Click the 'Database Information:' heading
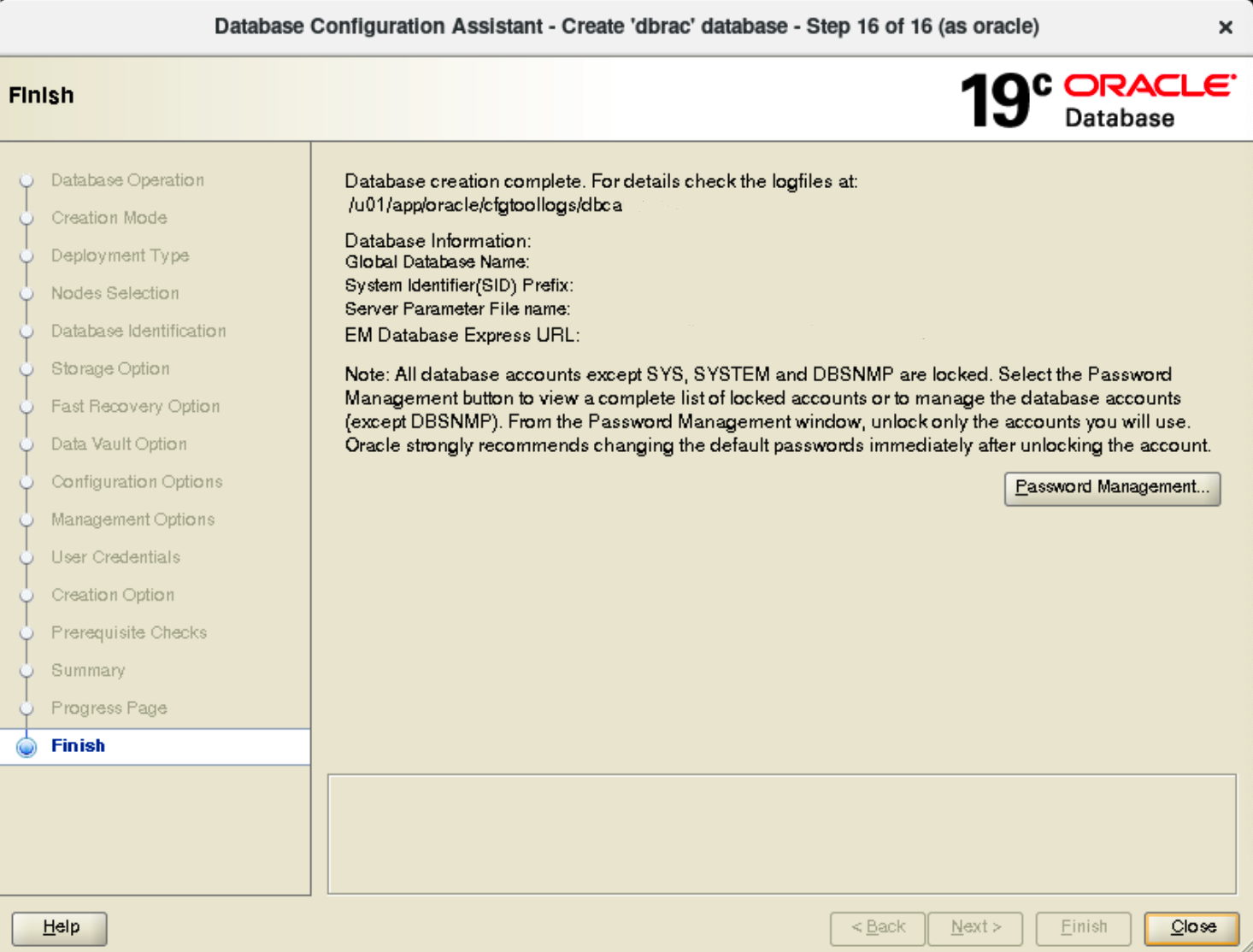This screenshot has width=1253, height=952. [x=438, y=241]
